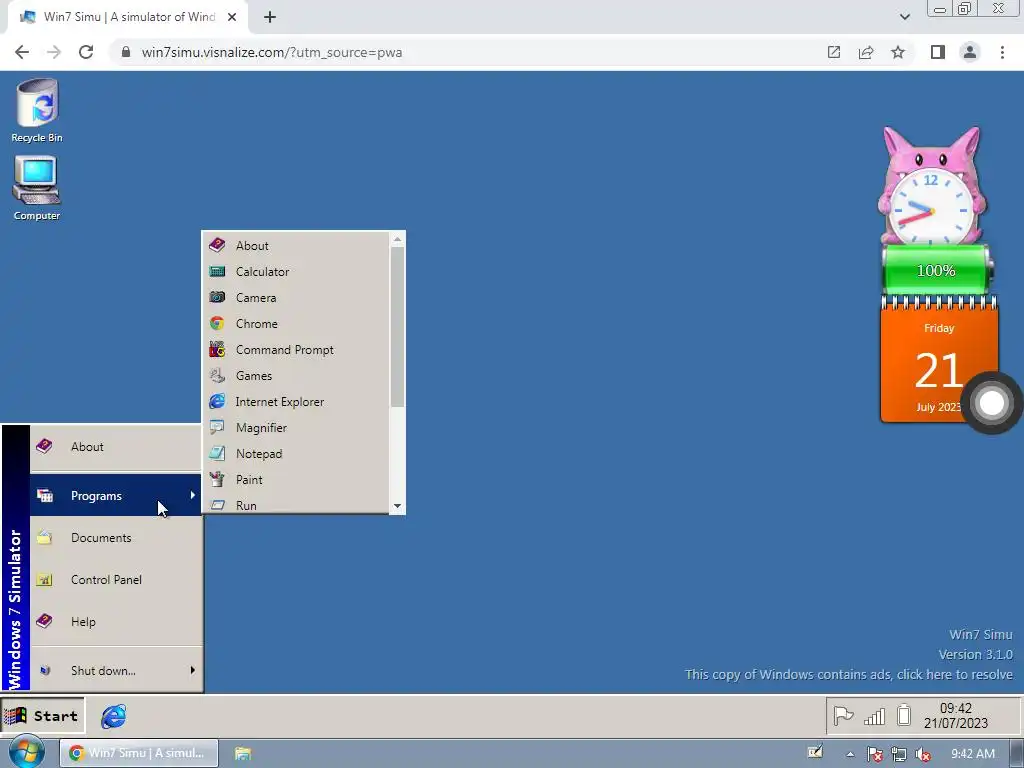This screenshot has width=1024, height=768.
Task: Open the browser profile avatar
Action: tap(970, 52)
